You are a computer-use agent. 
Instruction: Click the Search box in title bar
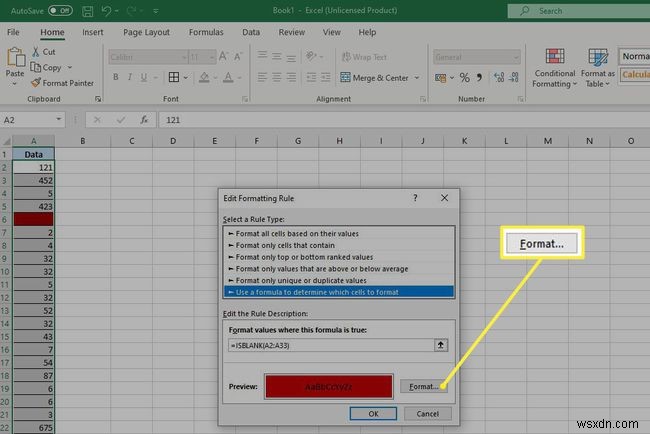pyautogui.click(x=579, y=11)
